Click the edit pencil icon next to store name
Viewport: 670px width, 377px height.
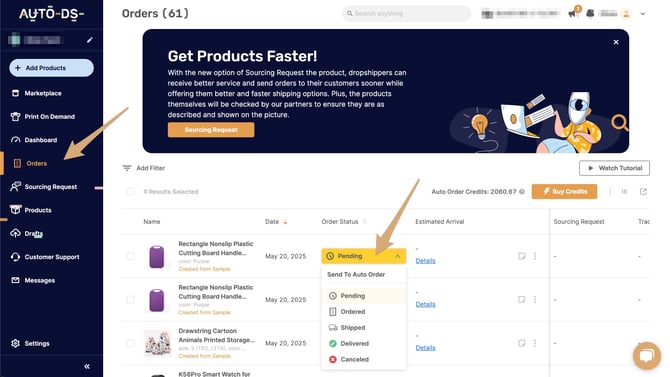90,40
